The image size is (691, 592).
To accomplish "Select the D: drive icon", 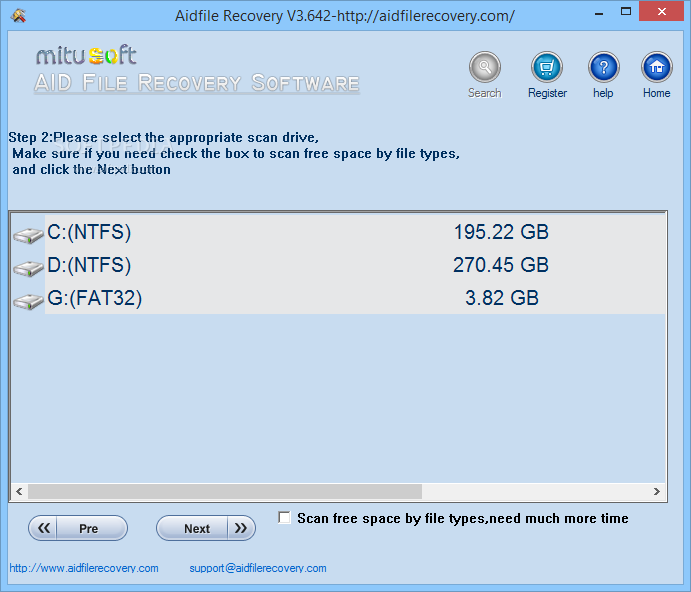I will point(28,268).
